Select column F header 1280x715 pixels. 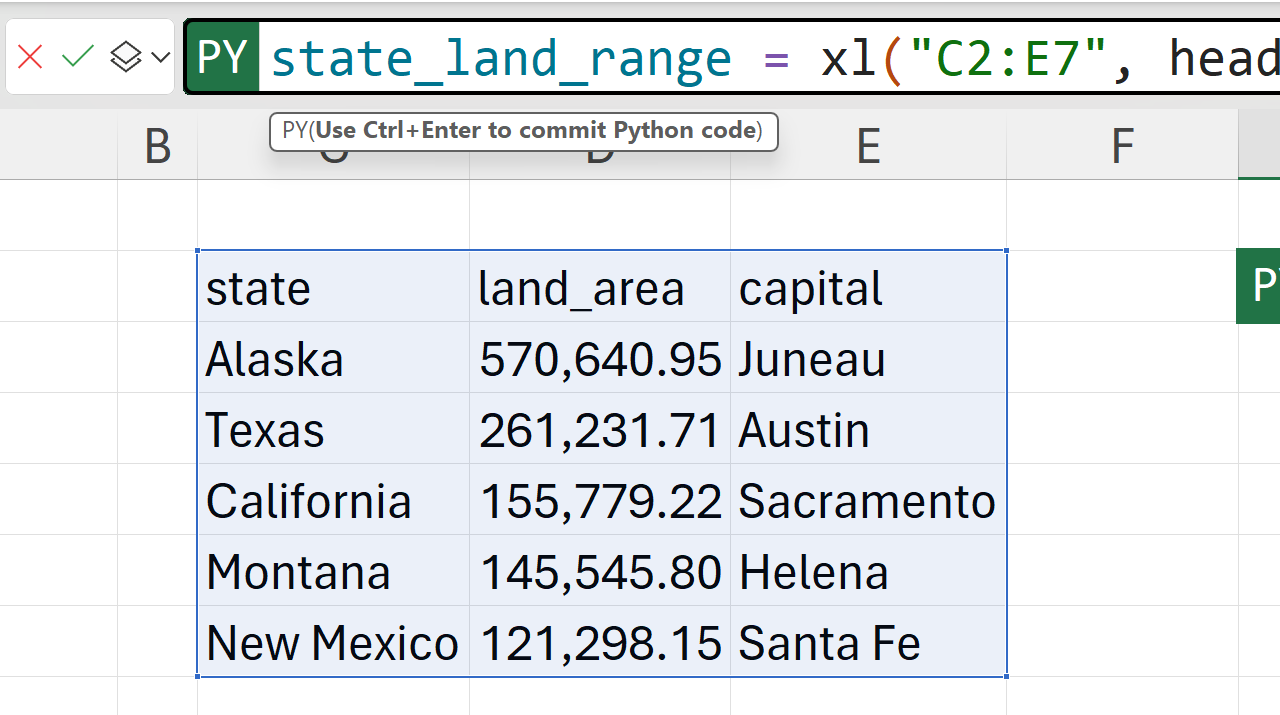(1122, 147)
